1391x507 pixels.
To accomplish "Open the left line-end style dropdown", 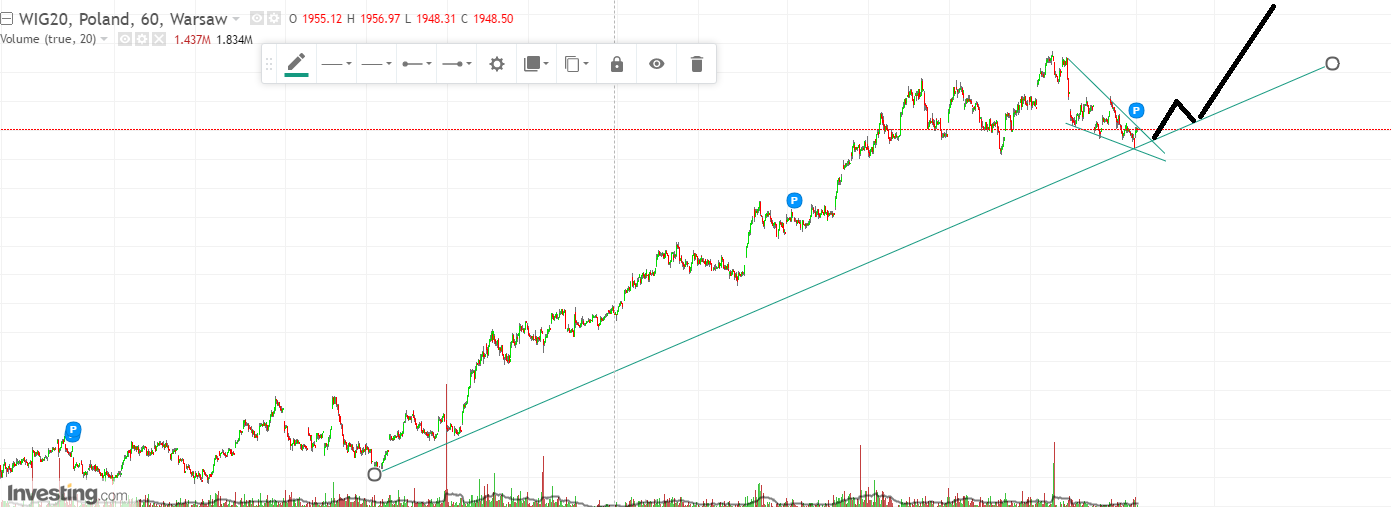I will (x=417, y=64).
